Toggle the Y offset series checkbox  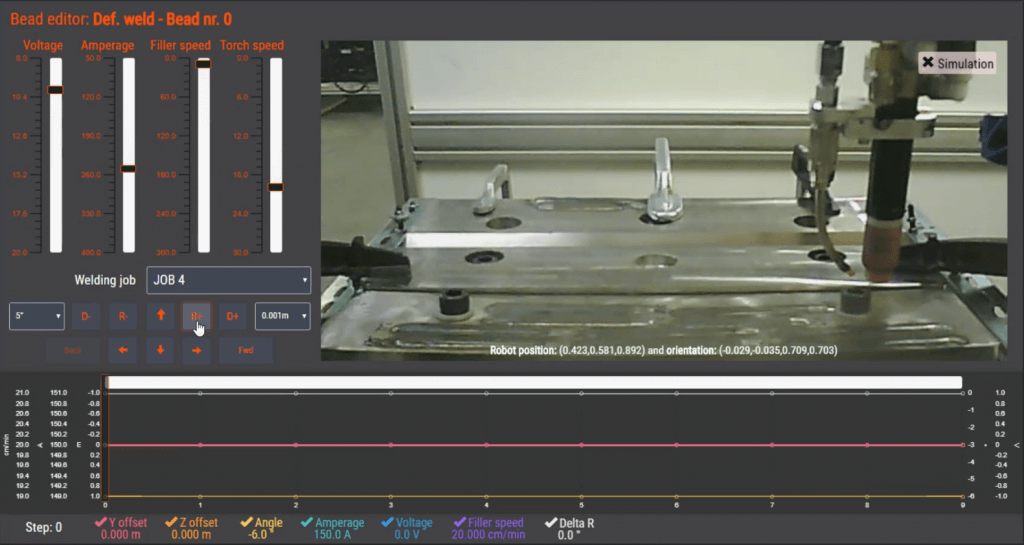coord(101,522)
